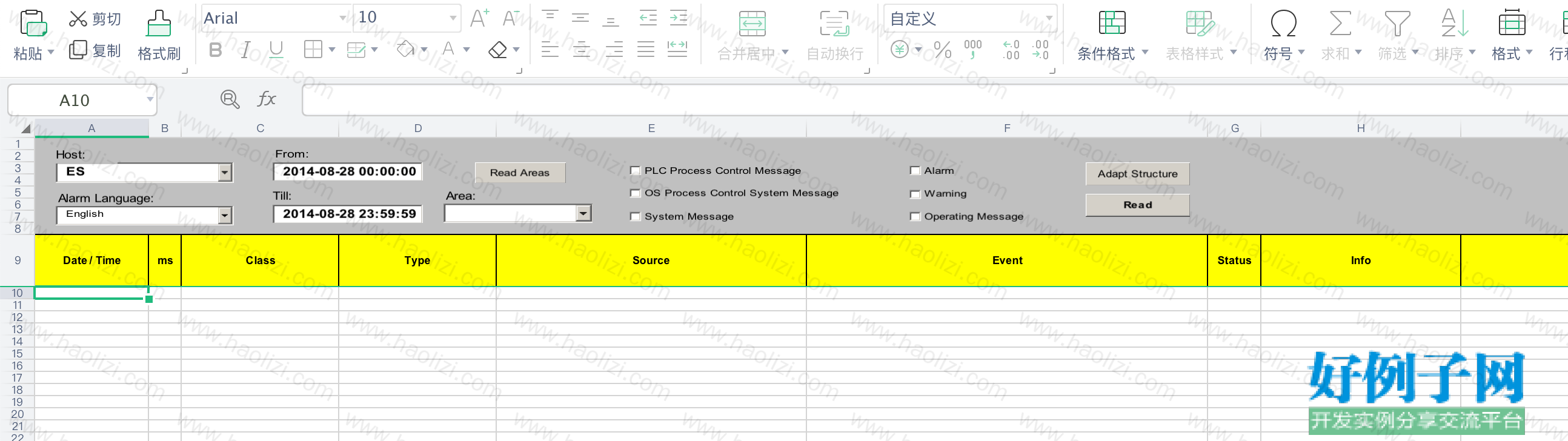Image resolution: width=1568 pixels, height=441 pixels.
Task: Open the Format (格式) icon
Action: (1512, 23)
